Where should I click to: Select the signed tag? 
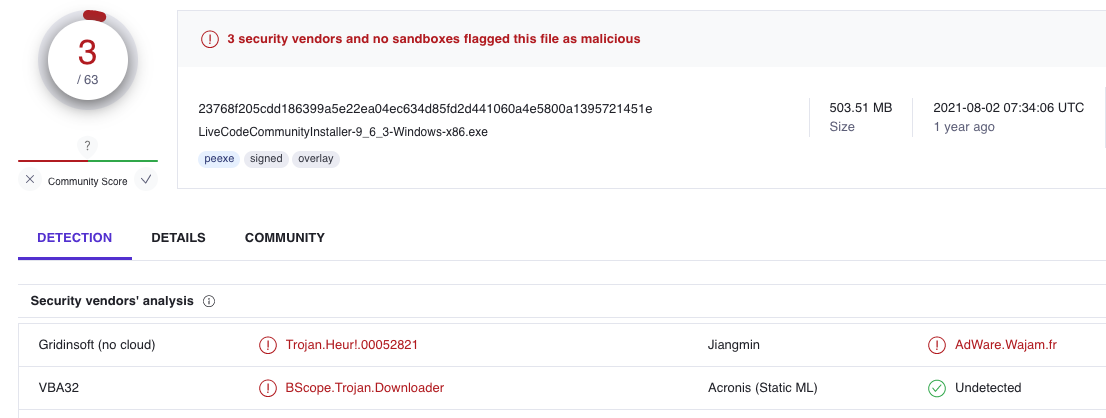(266, 158)
